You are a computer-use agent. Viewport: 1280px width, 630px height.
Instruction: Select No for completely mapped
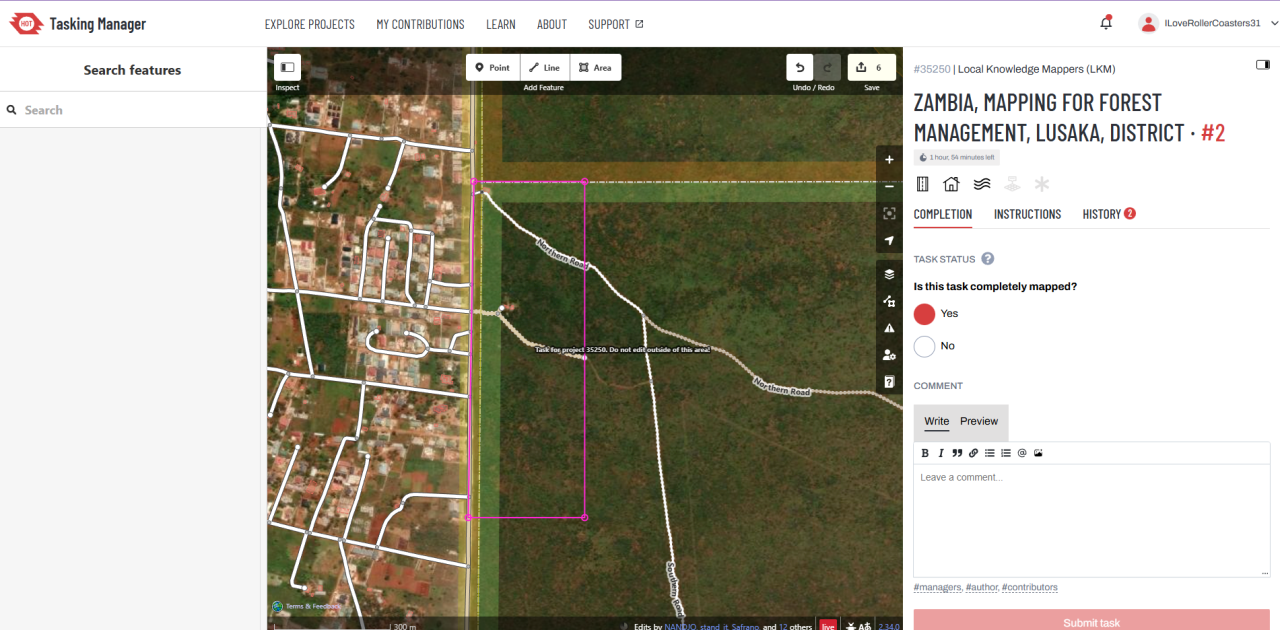coord(925,346)
